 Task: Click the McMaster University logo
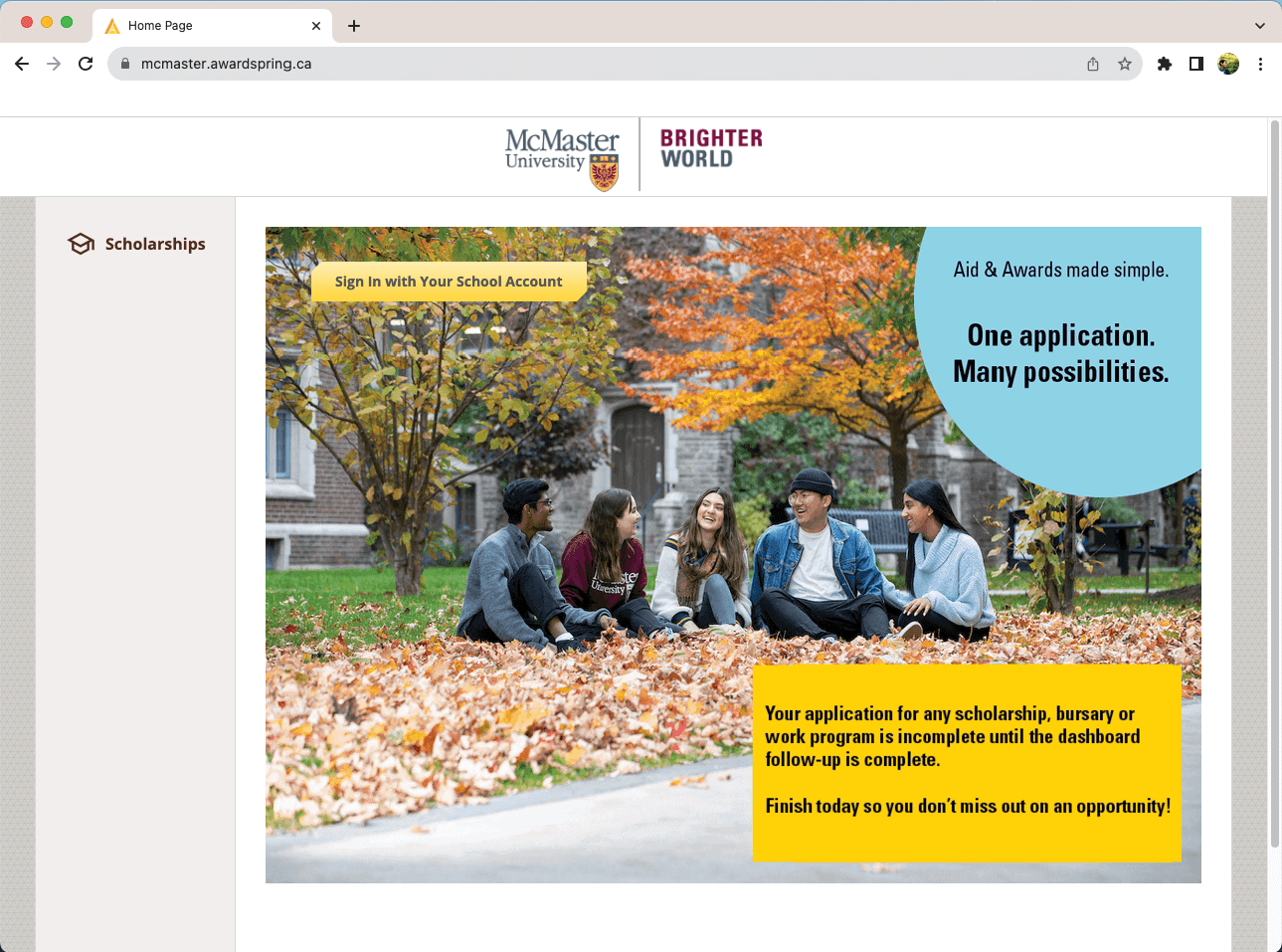pyautogui.click(x=562, y=157)
